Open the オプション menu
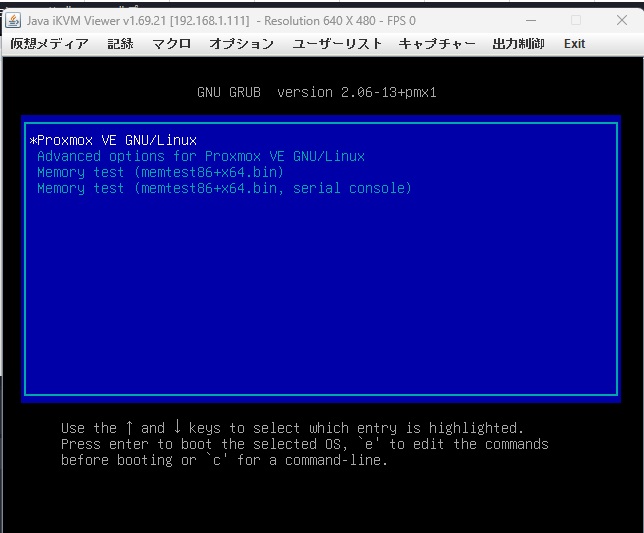The height and width of the screenshot is (533, 644). tap(242, 44)
